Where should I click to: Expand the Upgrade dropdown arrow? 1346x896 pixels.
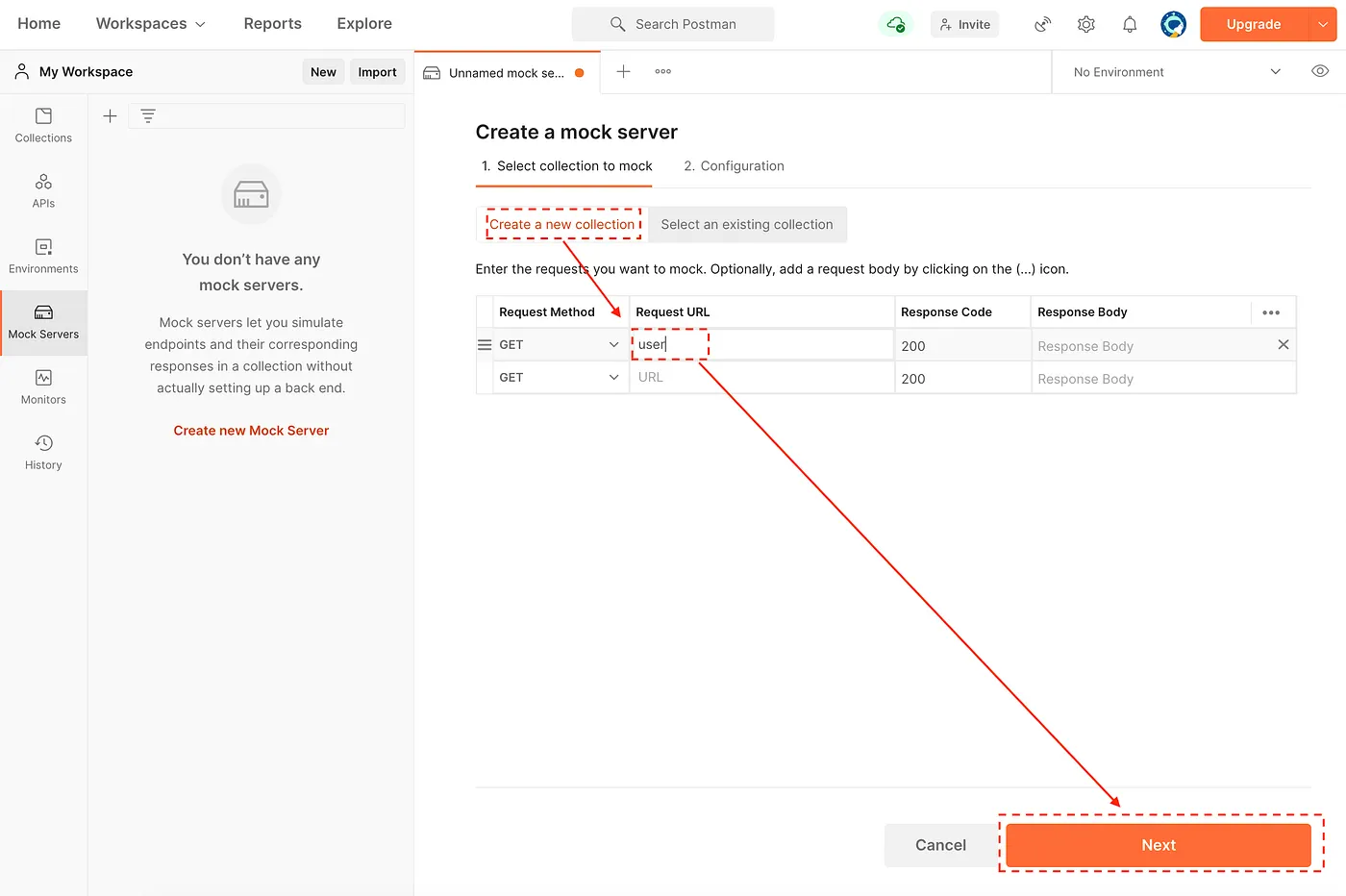[1323, 24]
